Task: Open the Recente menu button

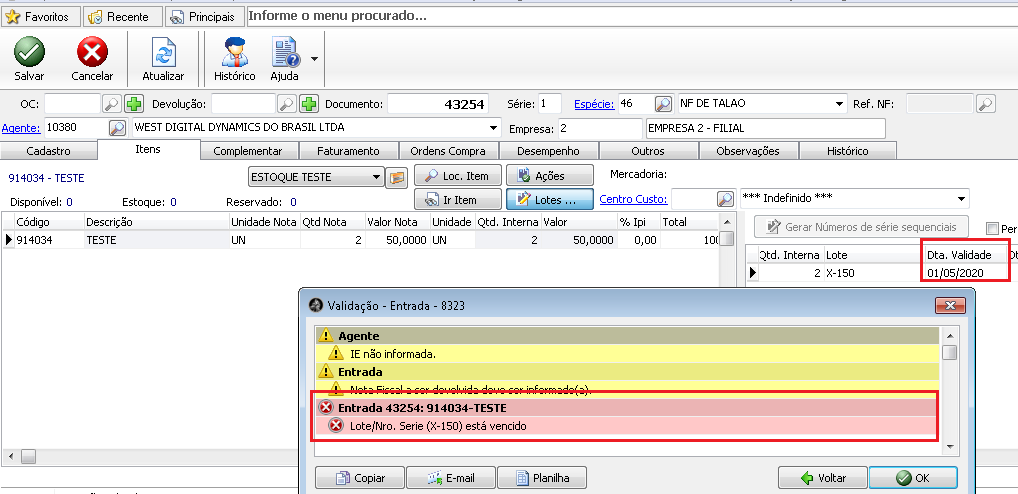Action: [121, 17]
